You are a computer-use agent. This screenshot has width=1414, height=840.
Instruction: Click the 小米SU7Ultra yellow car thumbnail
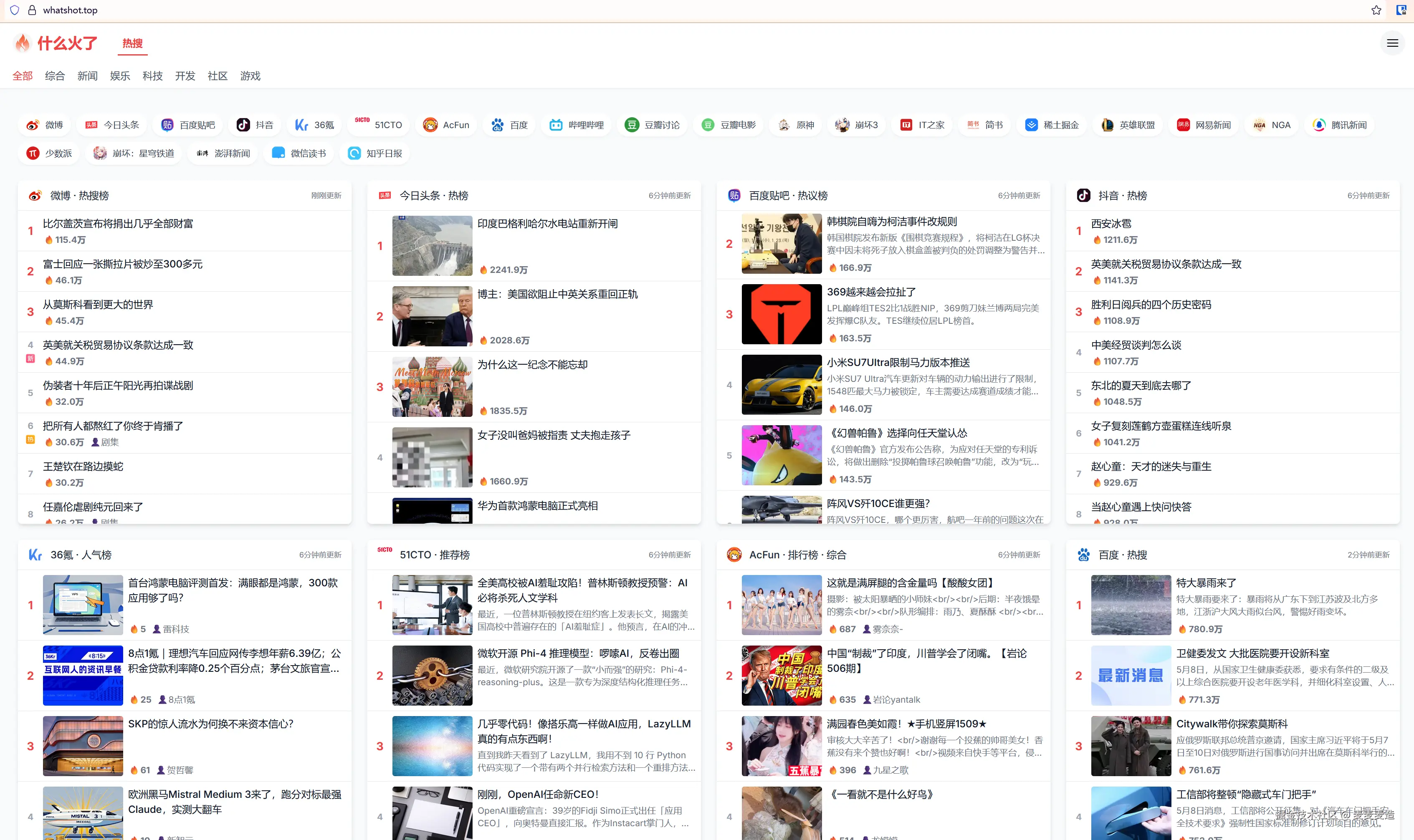(x=781, y=384)
